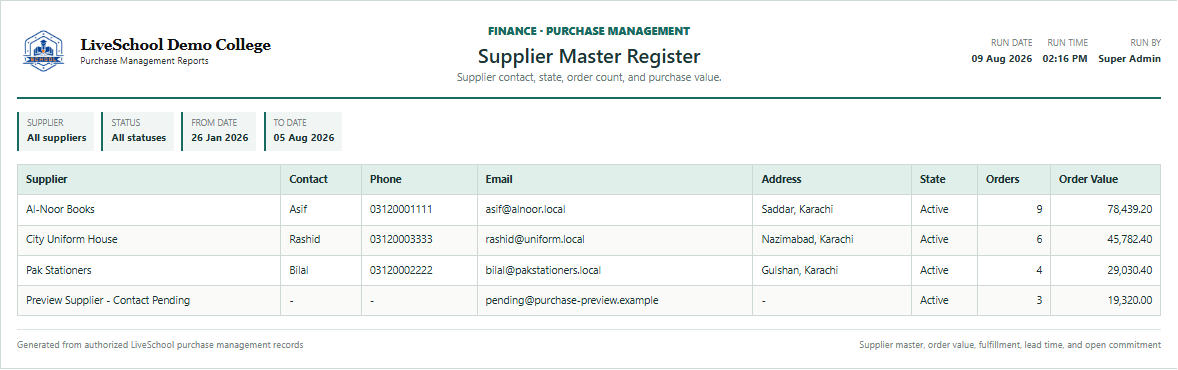The width and height of the screenshot is (1178, 370).
Task: Click address Nazimabad, Karachi
Action: [x=808, y=240]
